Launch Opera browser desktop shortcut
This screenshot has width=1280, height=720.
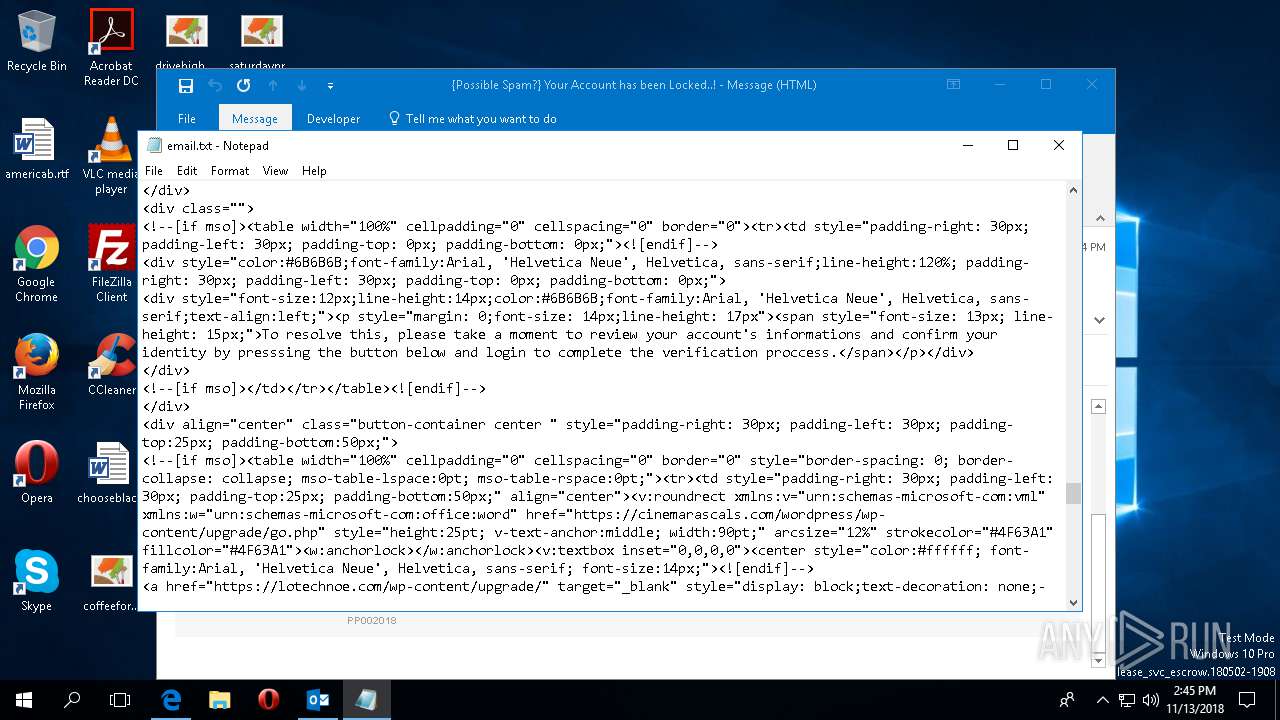(x=36, y=472)
